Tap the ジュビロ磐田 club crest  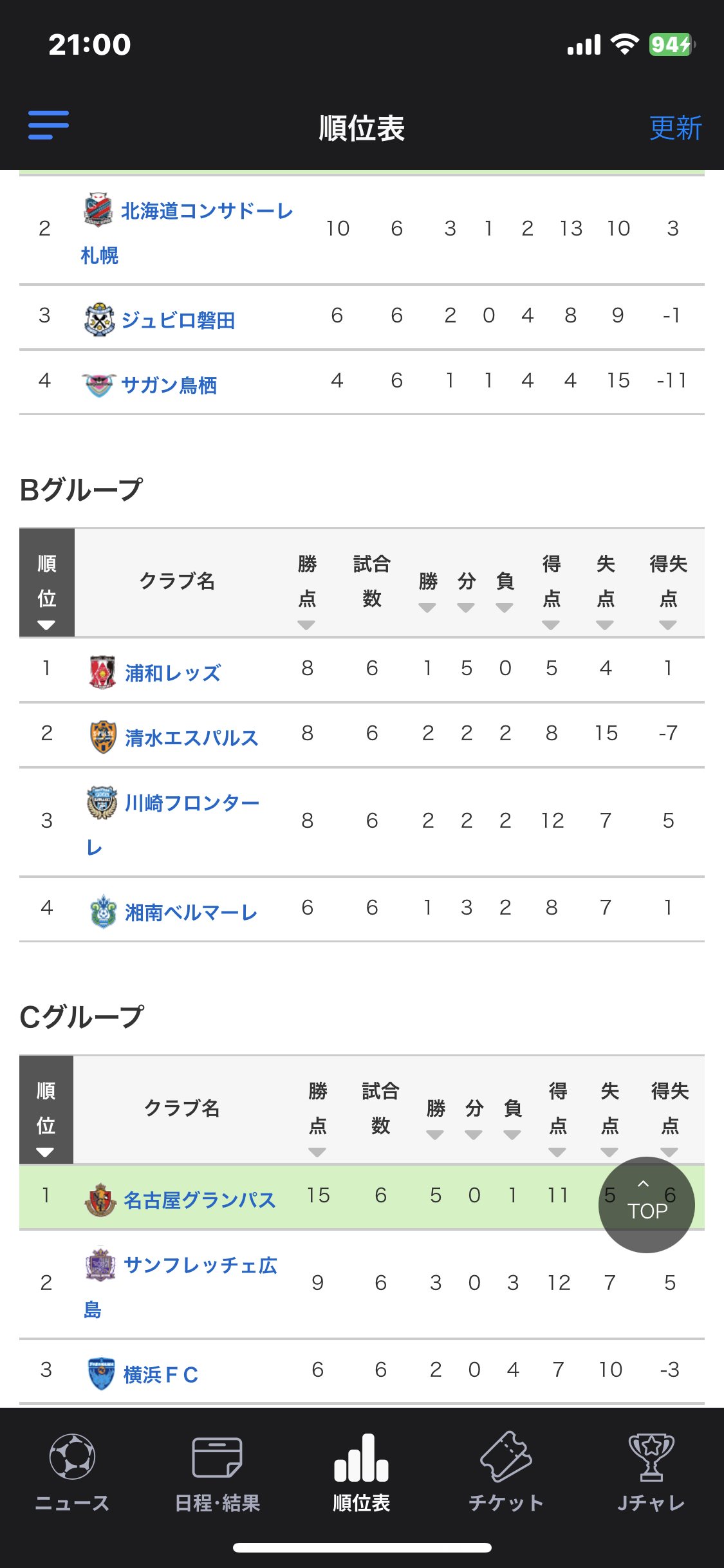[99, 319]
